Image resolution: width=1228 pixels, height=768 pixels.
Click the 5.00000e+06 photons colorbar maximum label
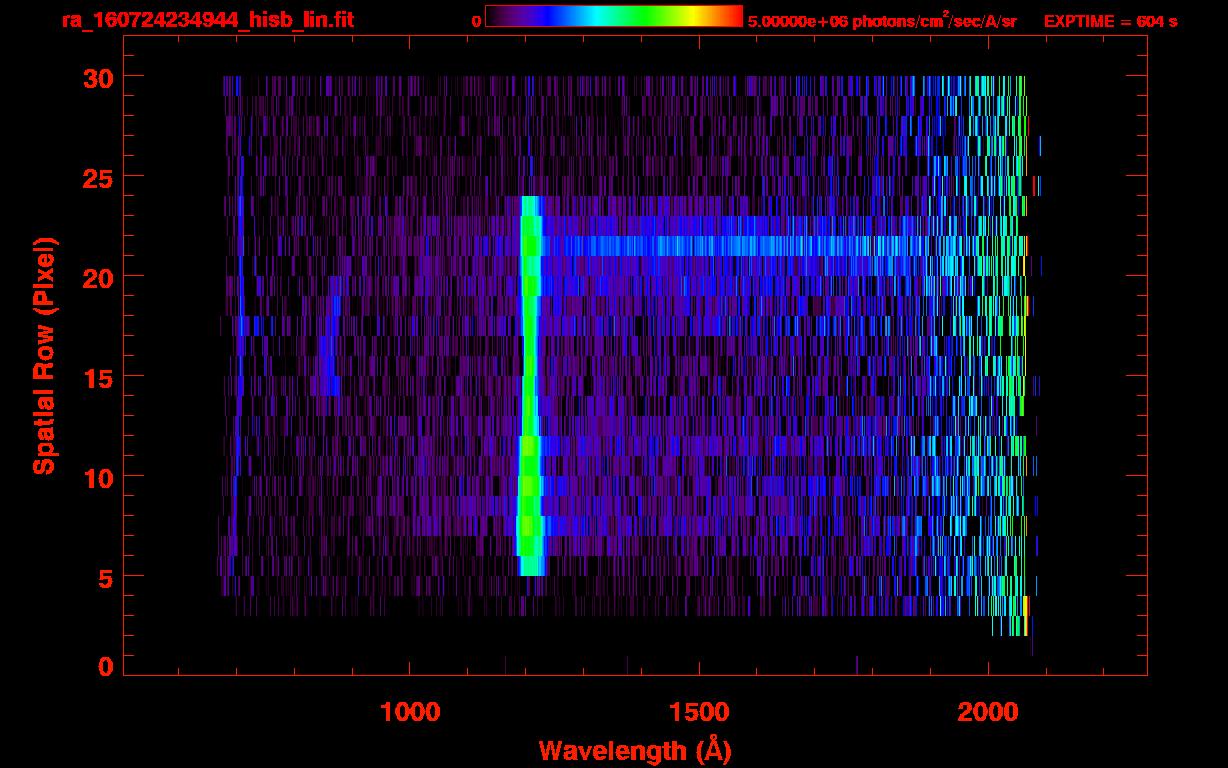[881, 21]
